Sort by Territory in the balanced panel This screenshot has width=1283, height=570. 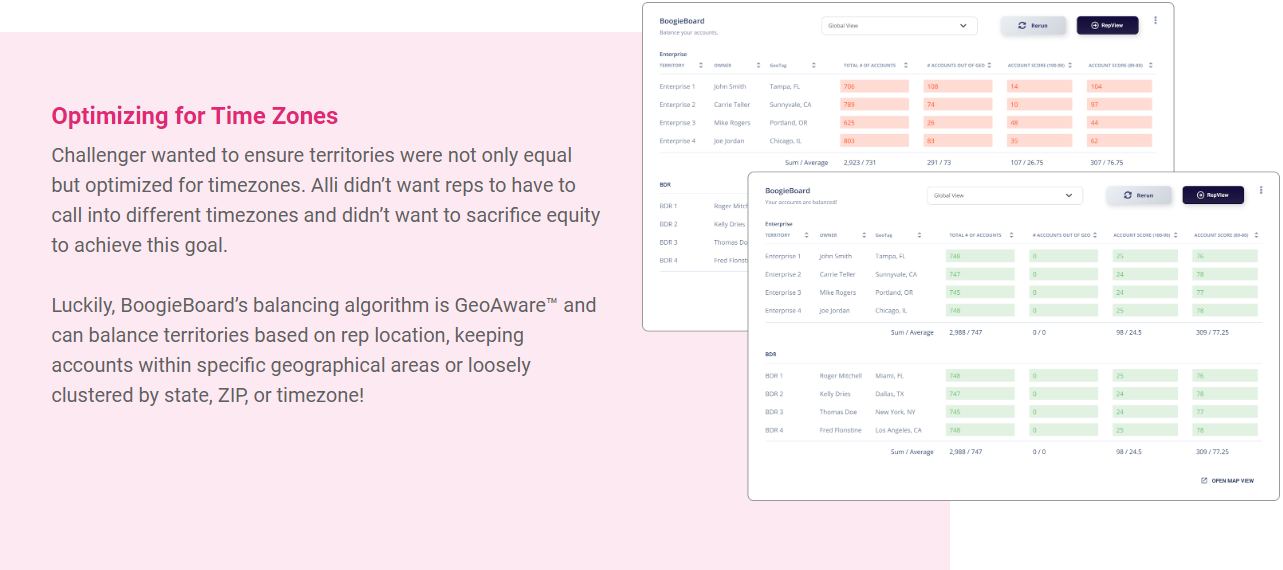click(806, 235)
